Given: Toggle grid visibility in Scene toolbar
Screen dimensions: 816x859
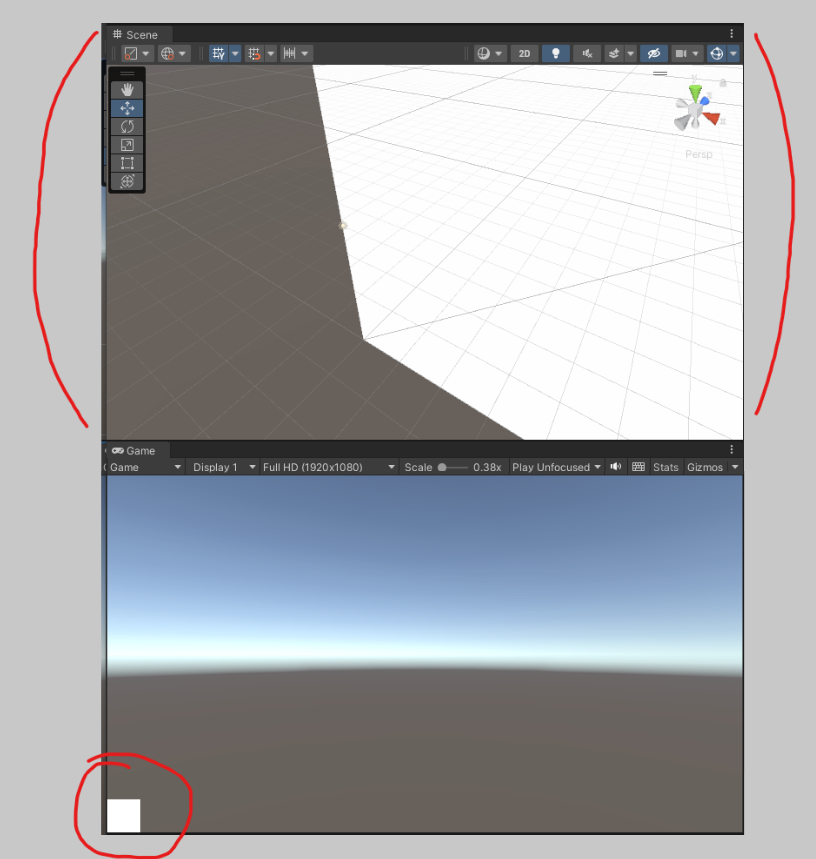Looking at the screenshot, I should tap(219, 53).
